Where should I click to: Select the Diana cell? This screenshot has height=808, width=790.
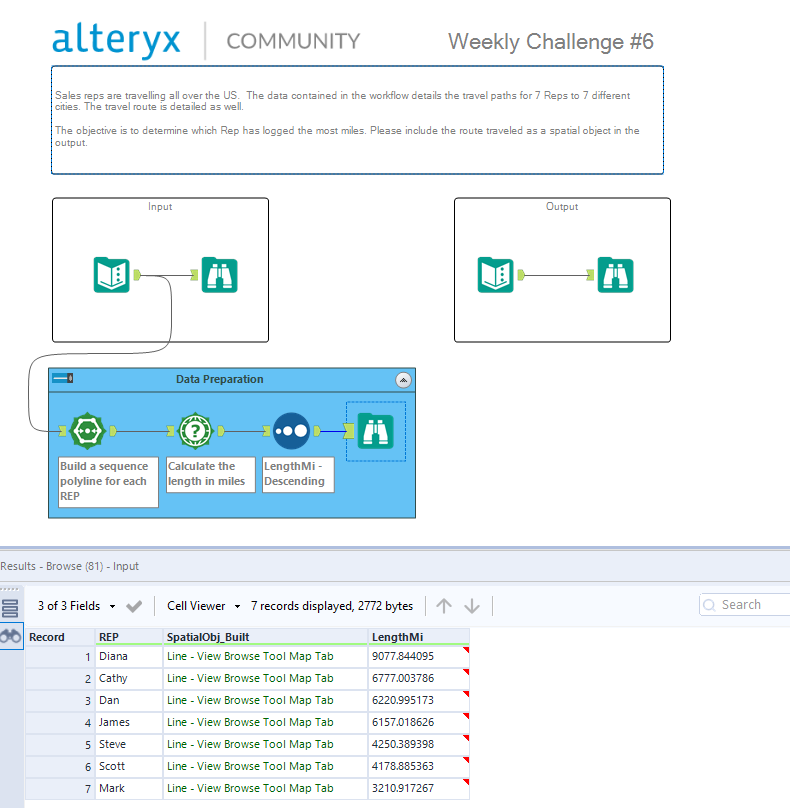coord(129,656)
